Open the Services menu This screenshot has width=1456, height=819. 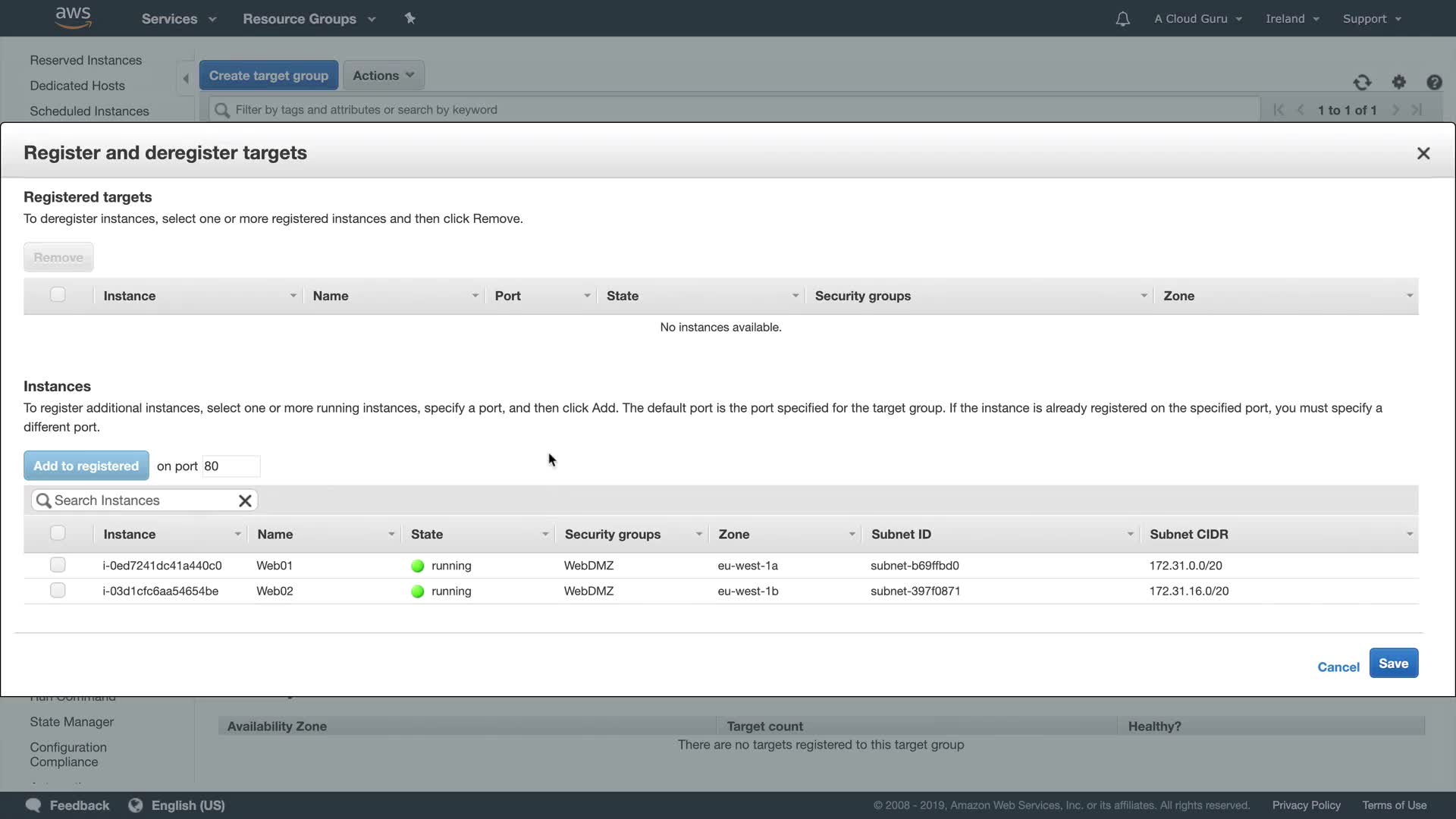(x=178, y=19)
